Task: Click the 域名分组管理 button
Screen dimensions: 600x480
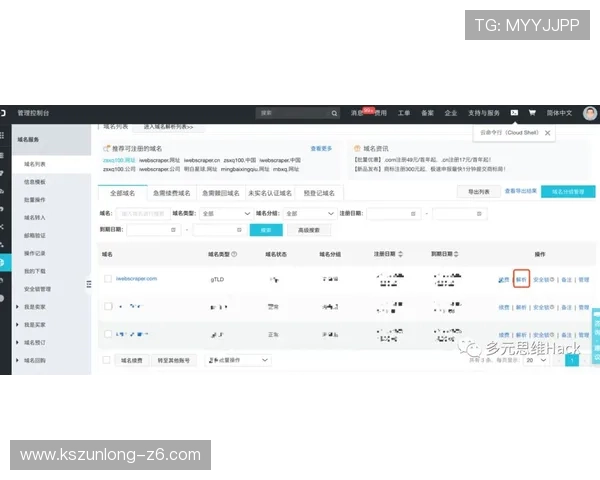Action: pyautogui.click(x=568, y=192)
